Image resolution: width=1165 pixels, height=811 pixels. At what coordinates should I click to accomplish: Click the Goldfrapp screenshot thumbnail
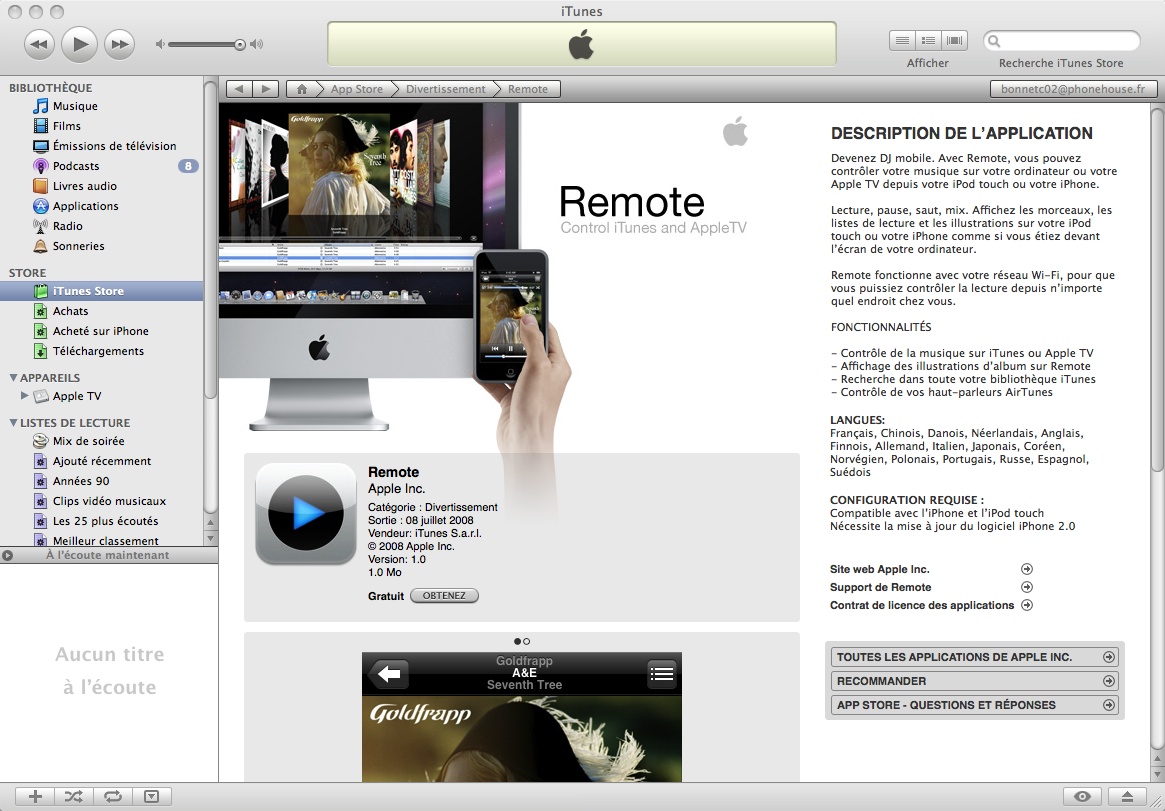[x=522, y=717]
